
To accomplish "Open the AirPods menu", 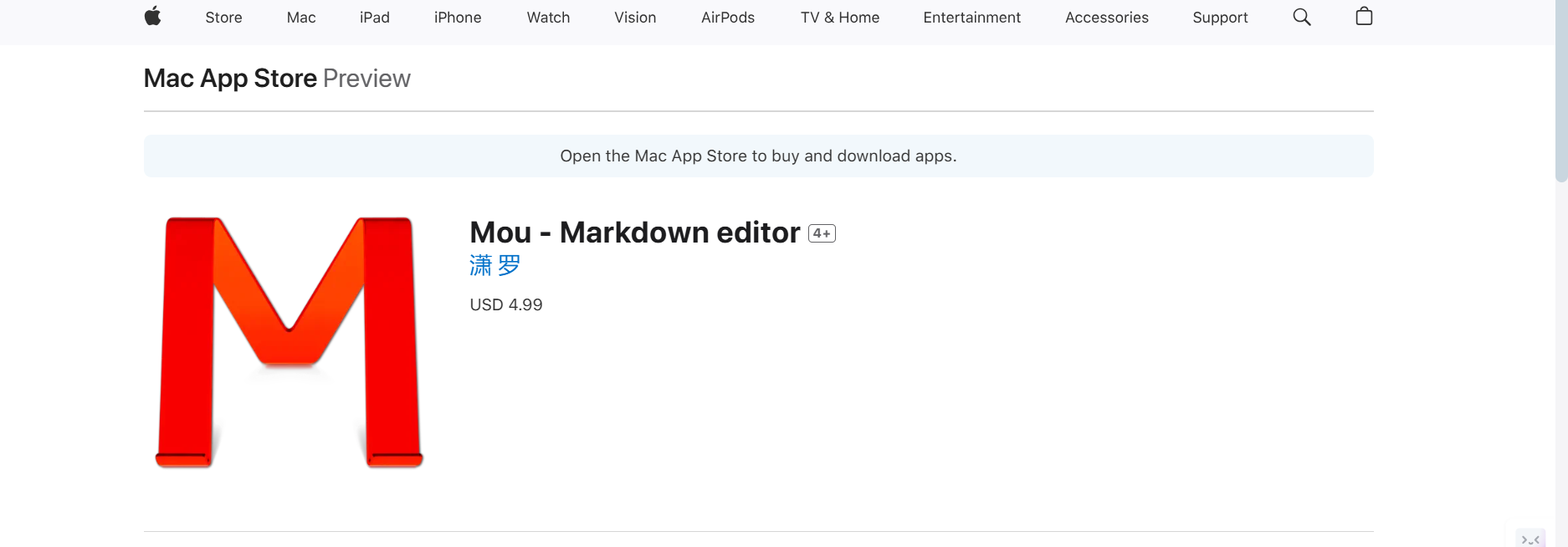I will click(x=728, y=18).
